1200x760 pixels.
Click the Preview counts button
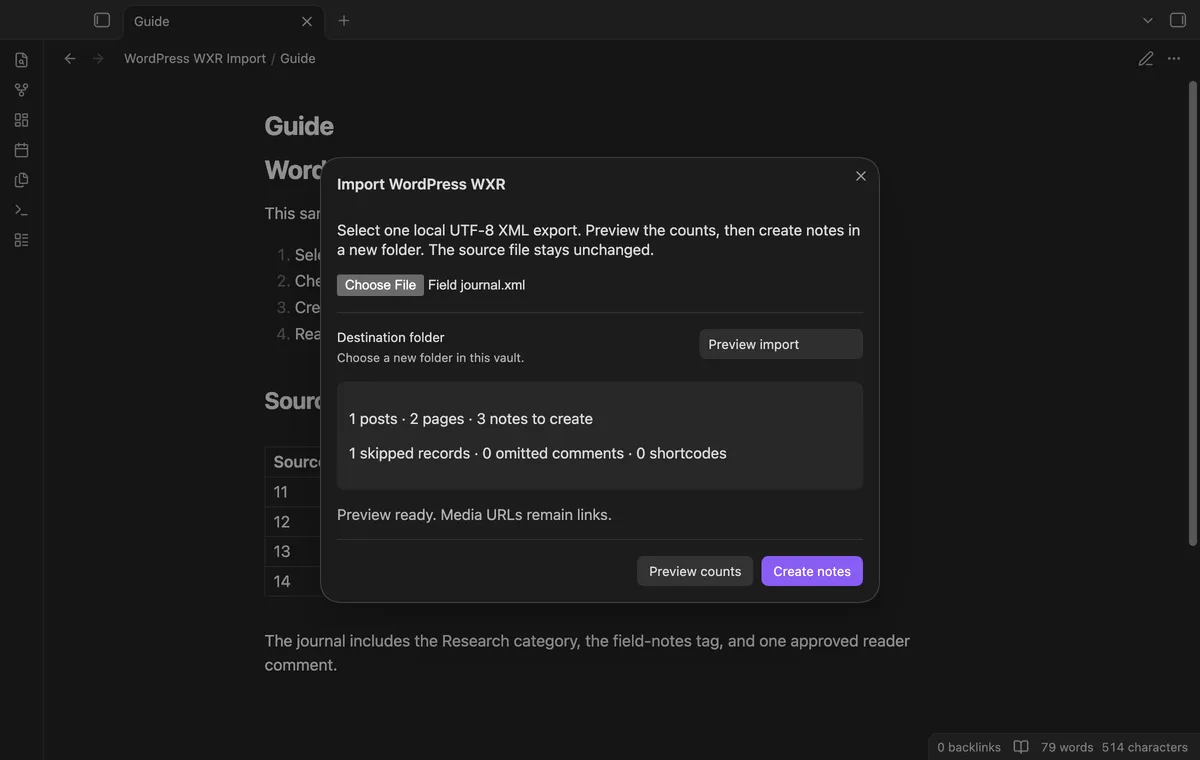click(x=695, y=571)
